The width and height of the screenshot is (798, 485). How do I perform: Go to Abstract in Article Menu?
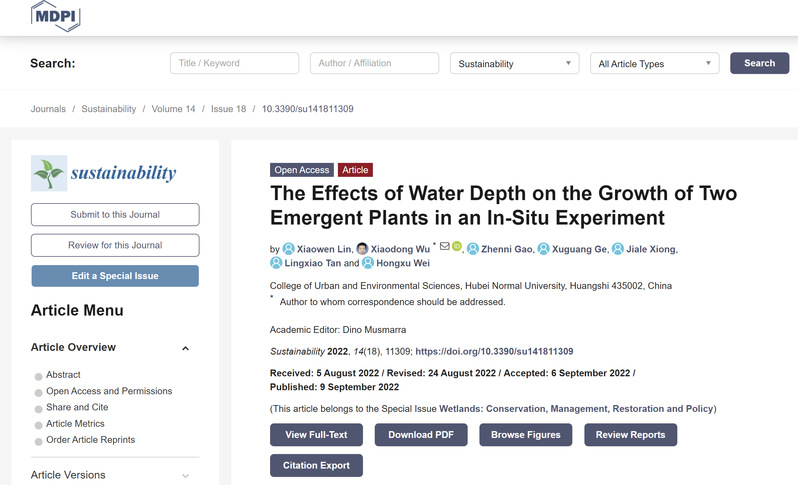click(63, 375)
